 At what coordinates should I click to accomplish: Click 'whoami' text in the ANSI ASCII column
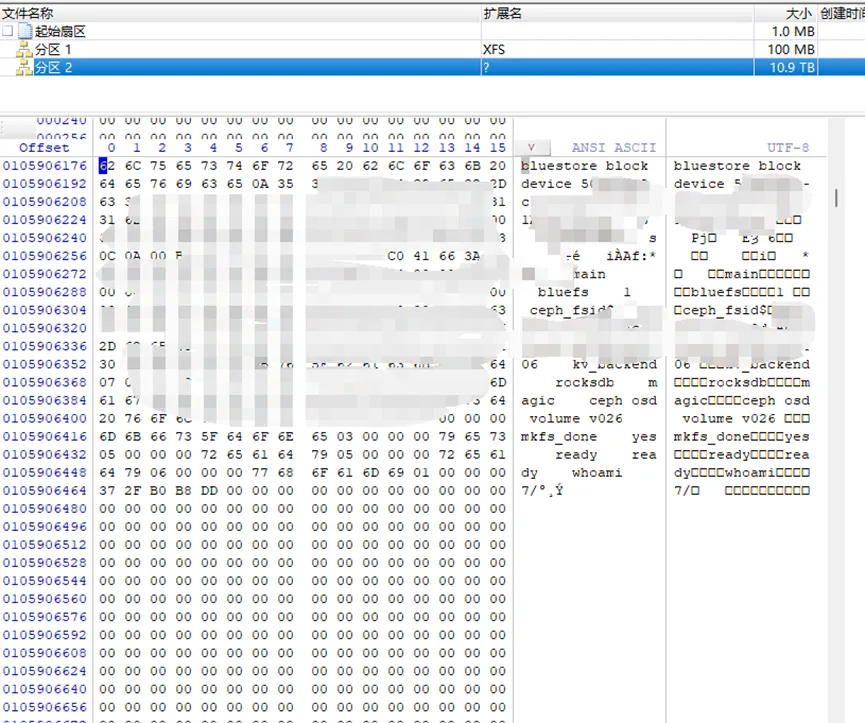coord(597,473)
